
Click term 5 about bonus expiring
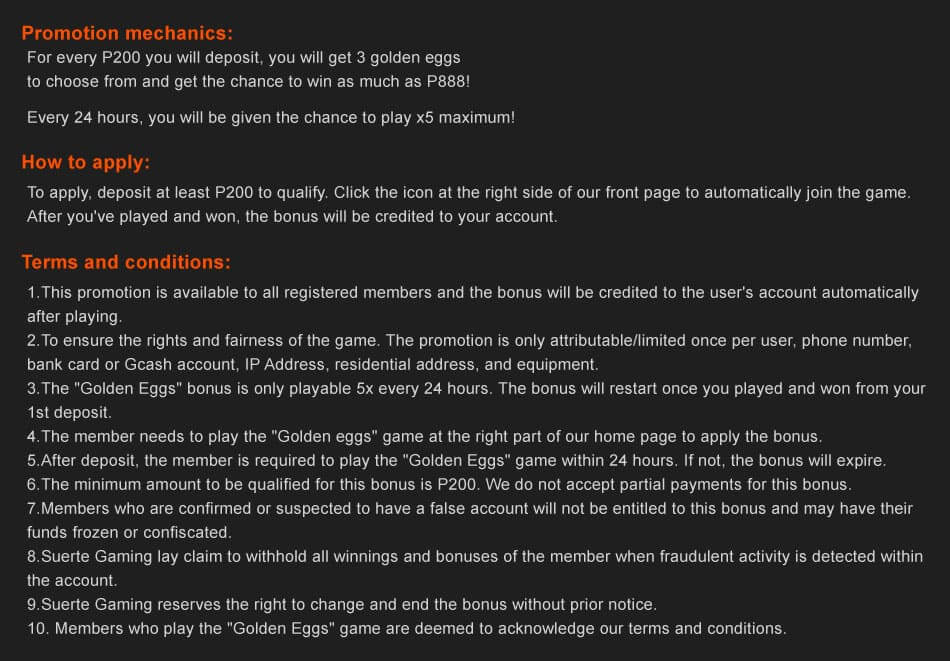[x=457, y=460]
